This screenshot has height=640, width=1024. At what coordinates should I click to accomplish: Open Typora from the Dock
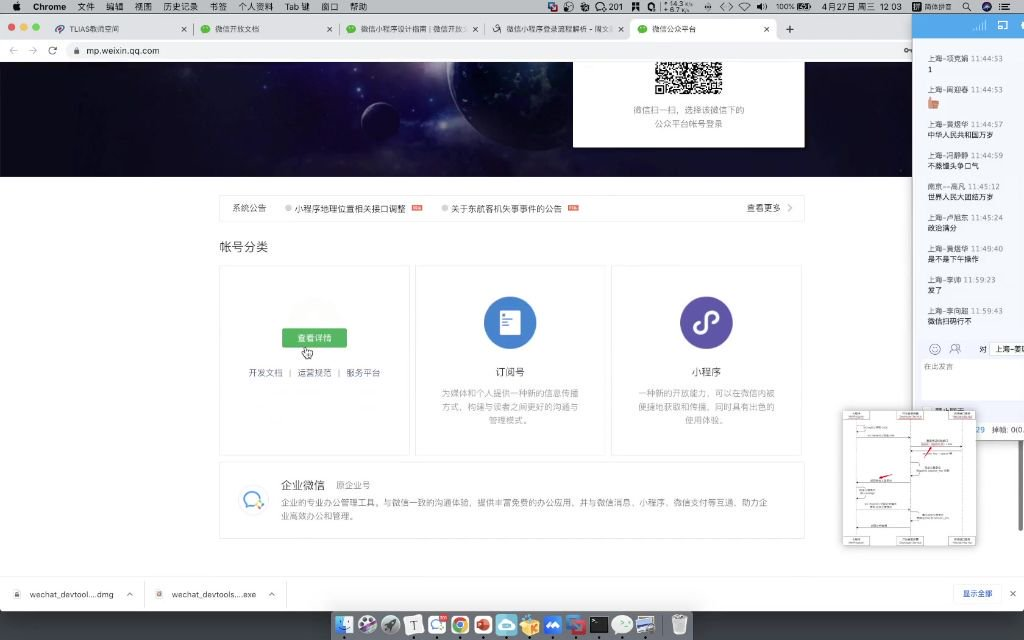tap(413, 625)
